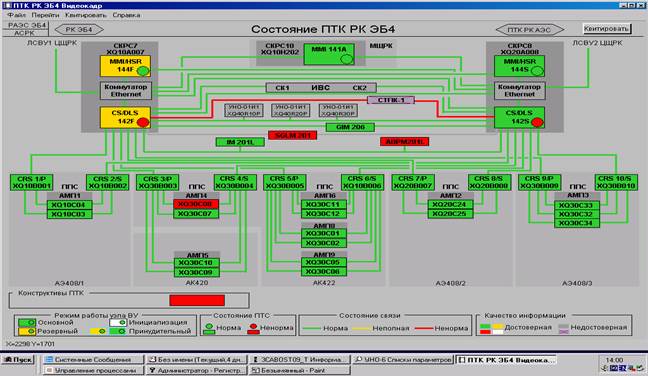Select the CRS 4/S node
This screenshot has height=376, width=648.
point(235,183)
